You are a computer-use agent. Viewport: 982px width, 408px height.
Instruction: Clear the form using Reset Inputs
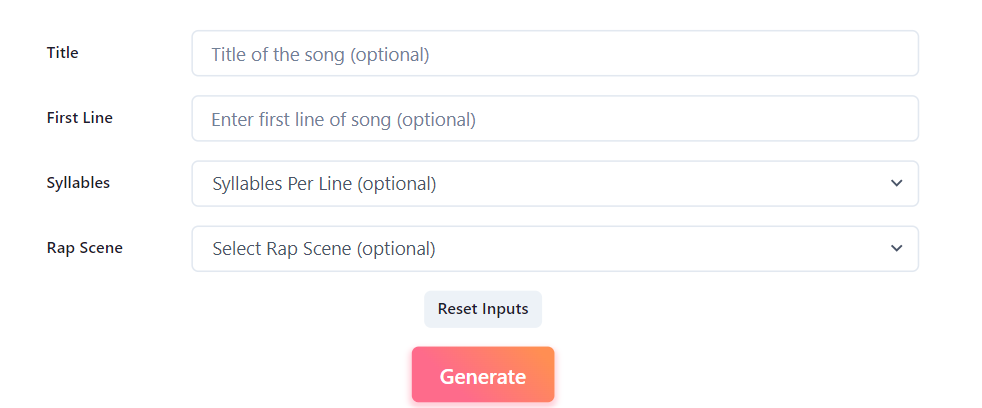[483, 309]
